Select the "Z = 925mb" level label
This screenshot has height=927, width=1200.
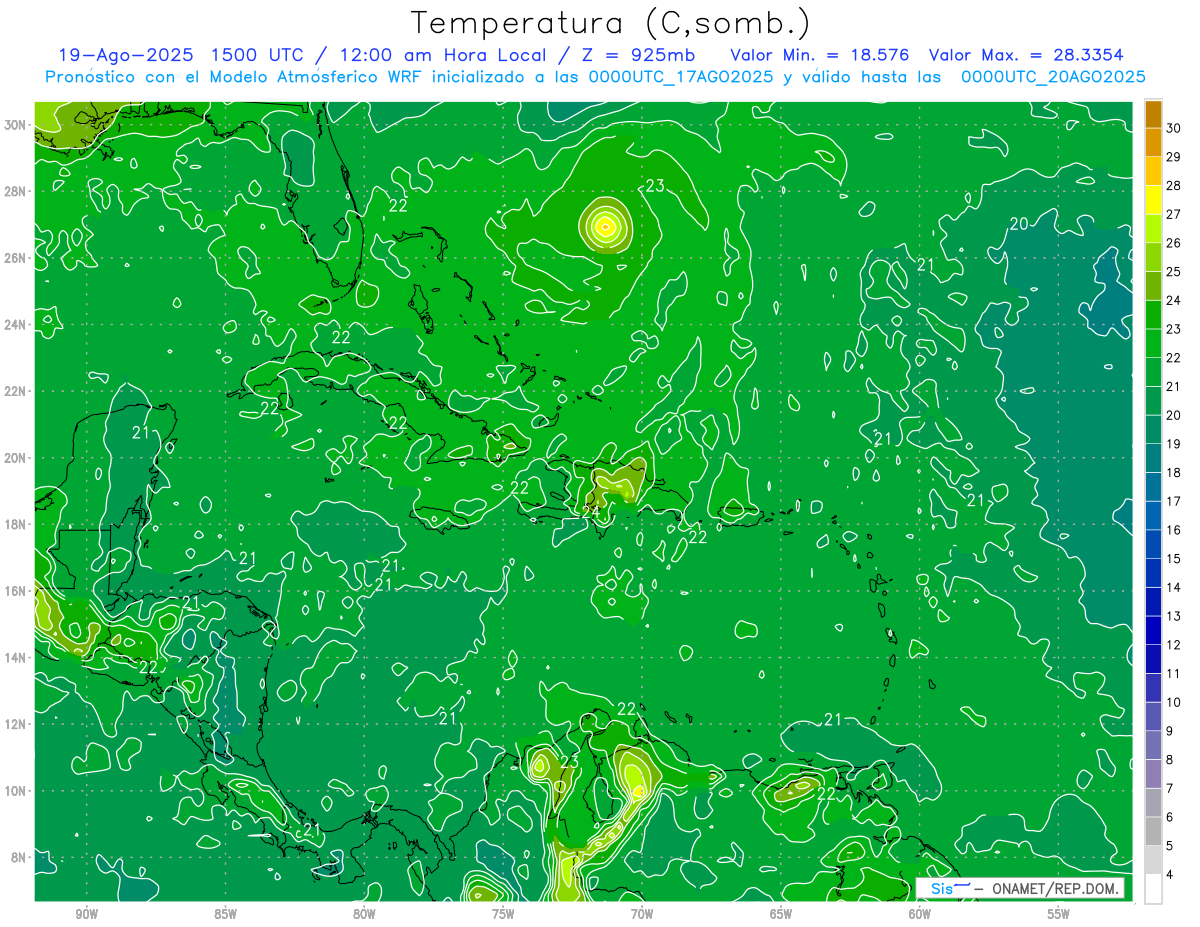pos(638,55)
